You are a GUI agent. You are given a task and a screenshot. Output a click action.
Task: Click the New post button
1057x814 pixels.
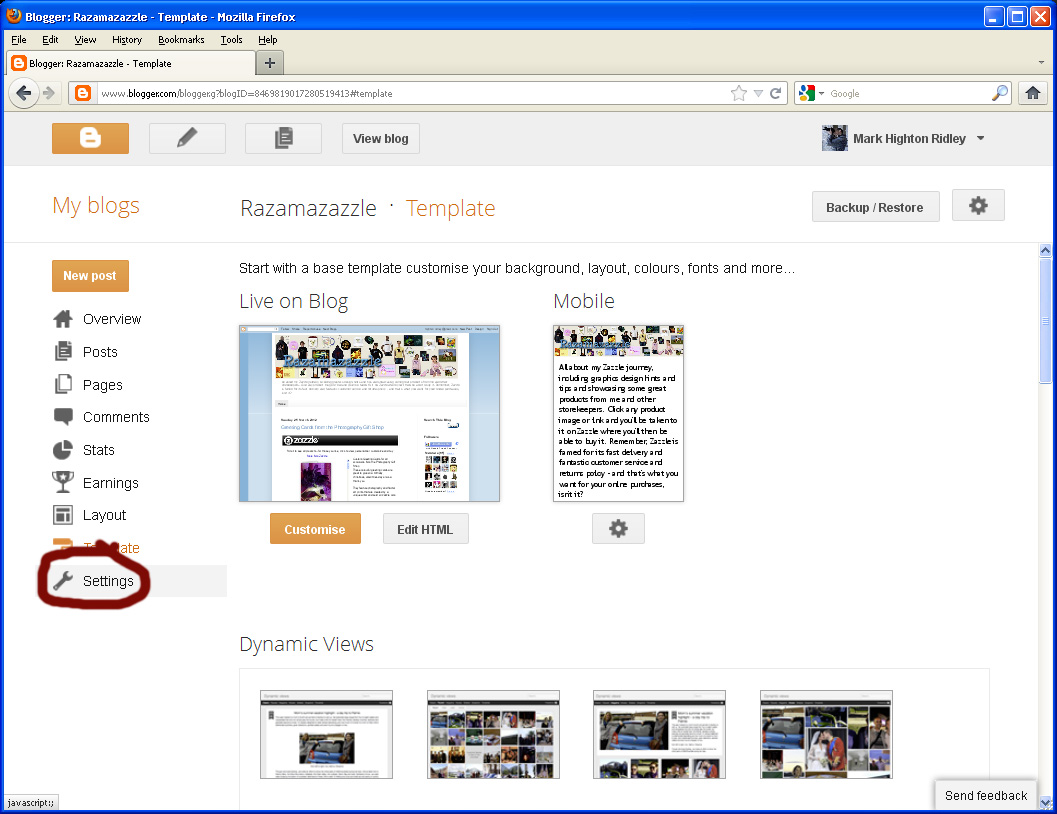90,276
